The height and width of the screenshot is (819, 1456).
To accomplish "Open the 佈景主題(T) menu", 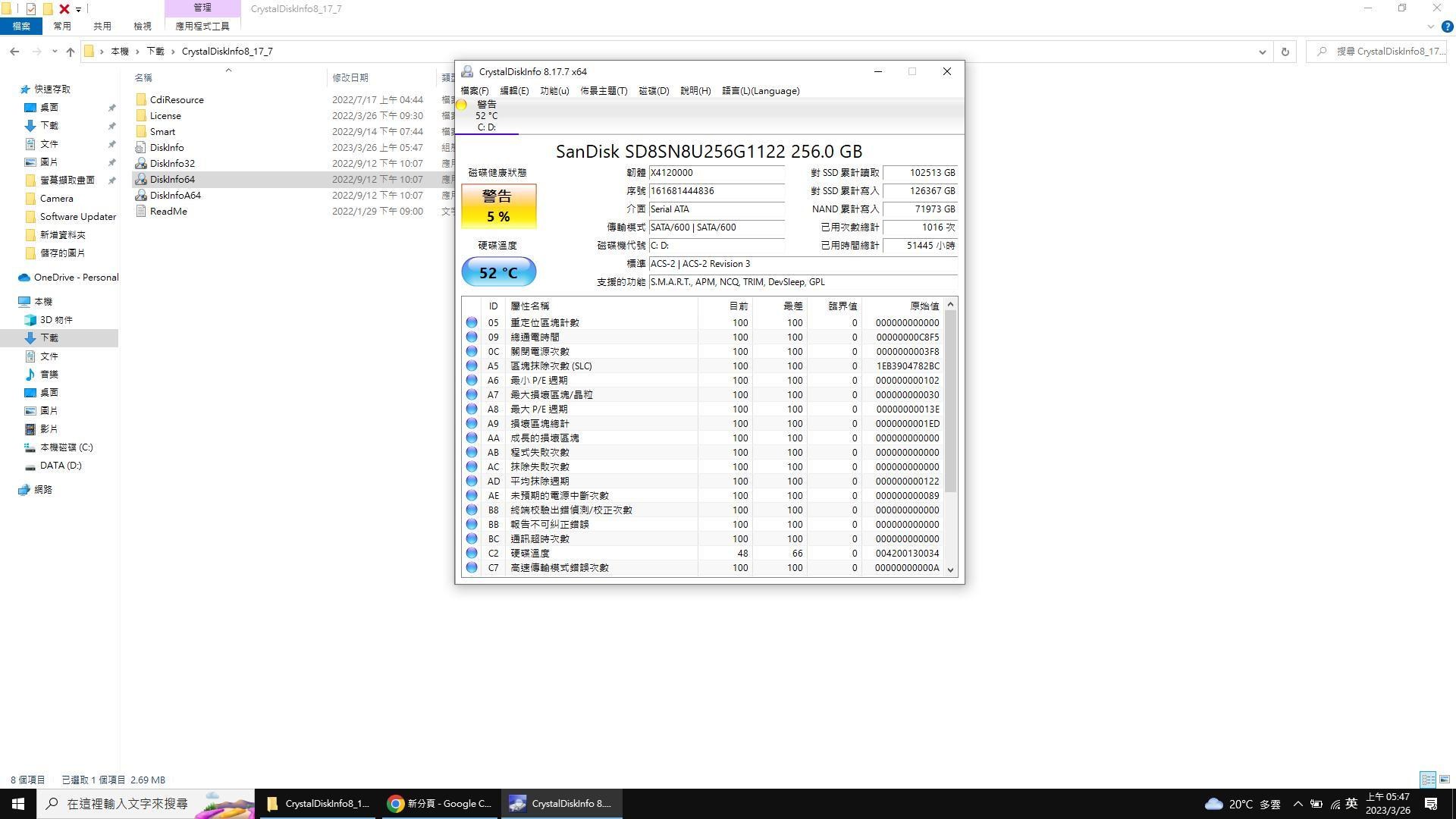I will pos(603,91).
